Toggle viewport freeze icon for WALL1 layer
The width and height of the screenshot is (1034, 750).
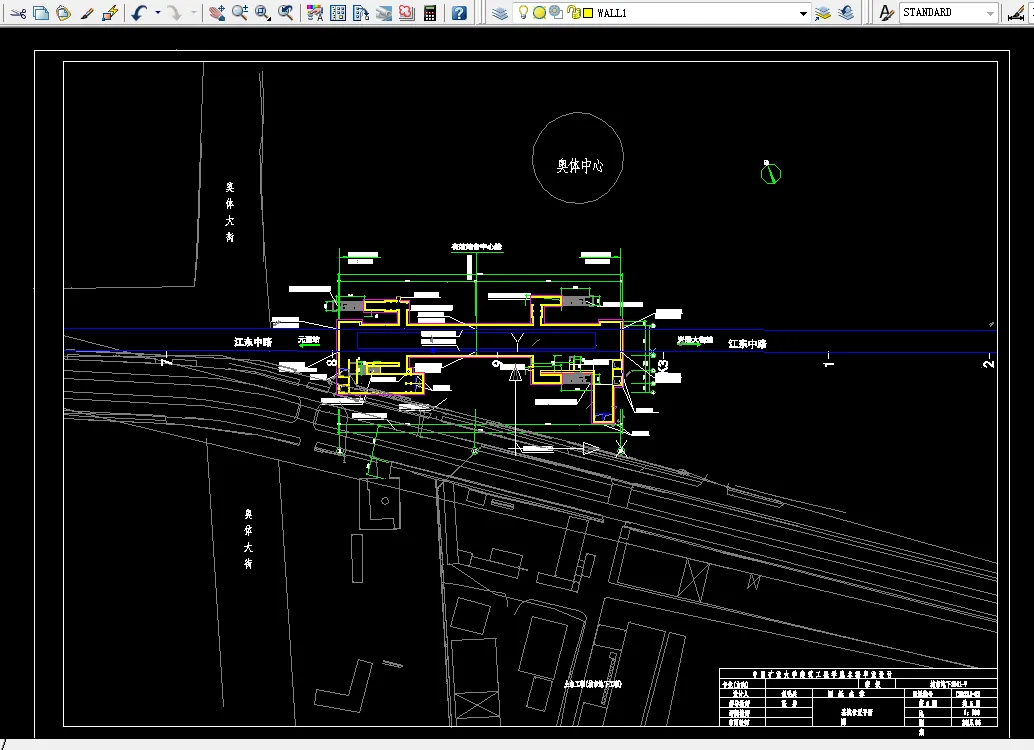click(x=556, y=13)
